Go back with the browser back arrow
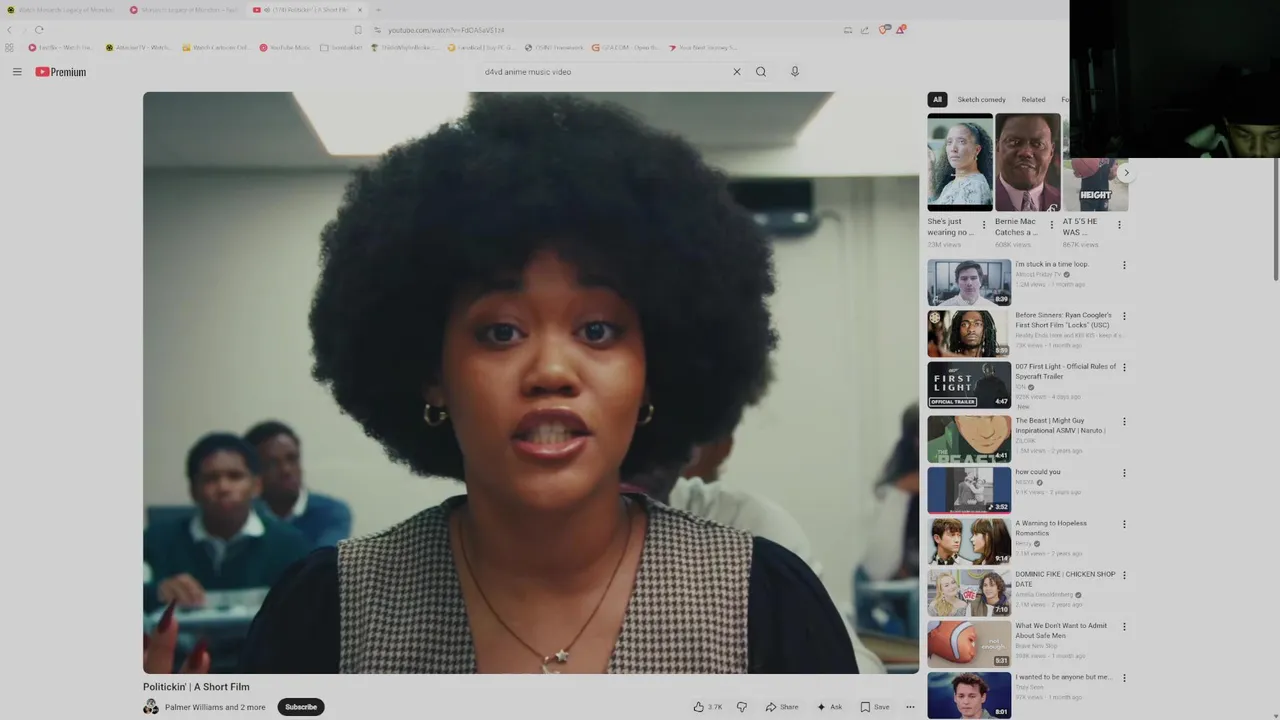The width and height of the screenshot is (1280, 720). [x=10, y=30]
